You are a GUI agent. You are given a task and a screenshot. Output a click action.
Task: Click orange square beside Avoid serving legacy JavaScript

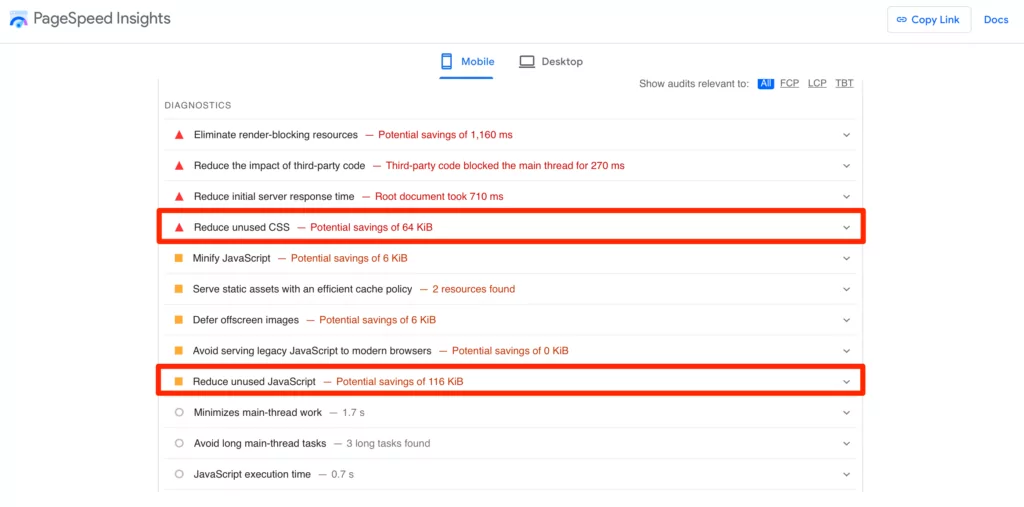(x=178, y=351)
